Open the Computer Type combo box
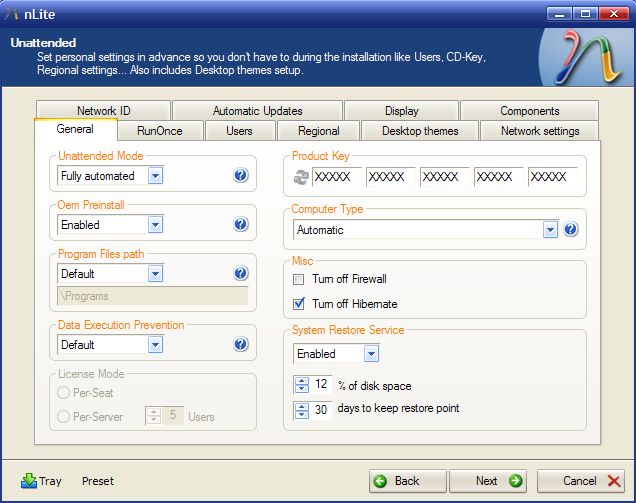 [x=550, y=230]
